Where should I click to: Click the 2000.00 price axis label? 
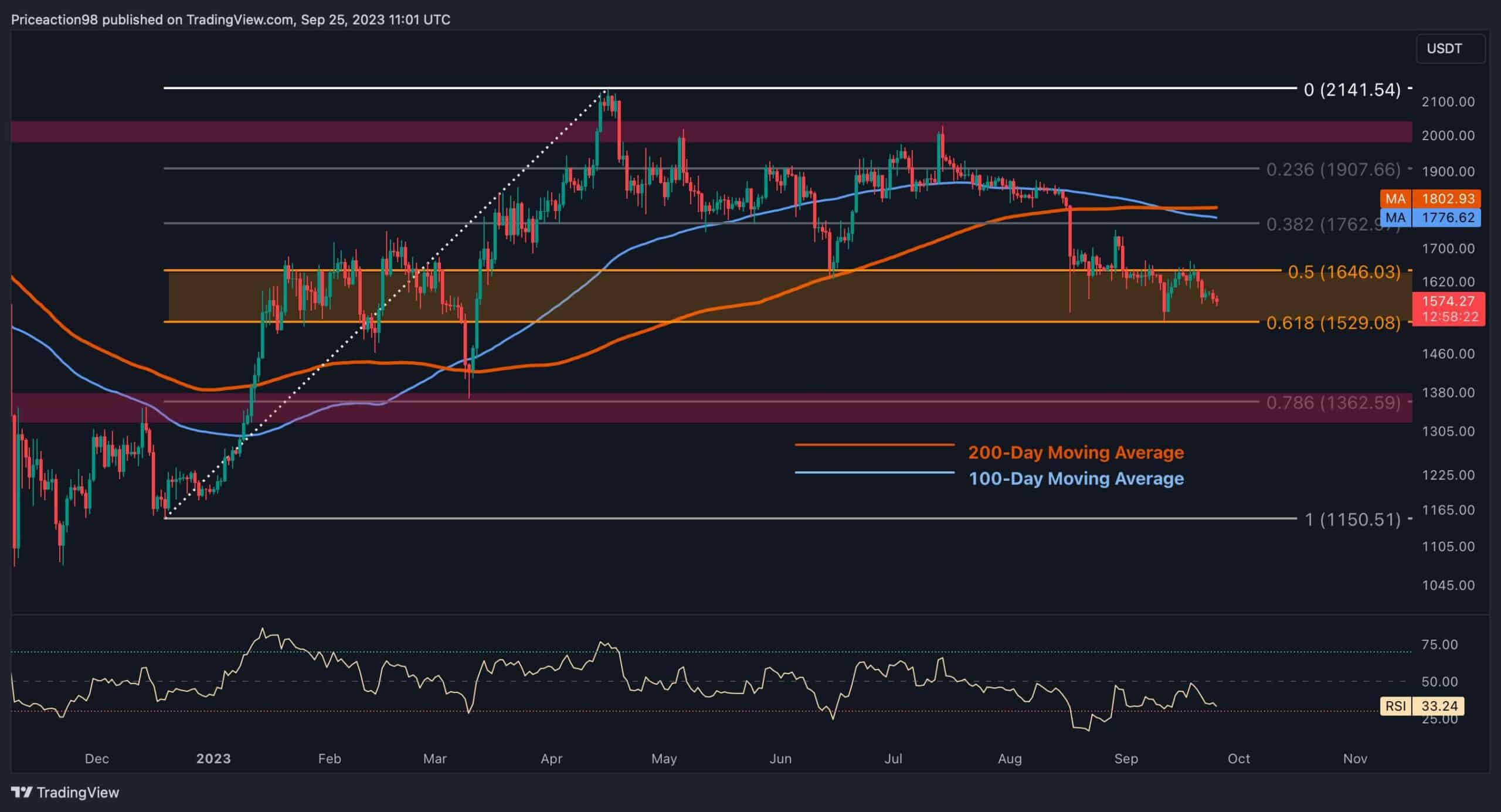(1448, 135)
